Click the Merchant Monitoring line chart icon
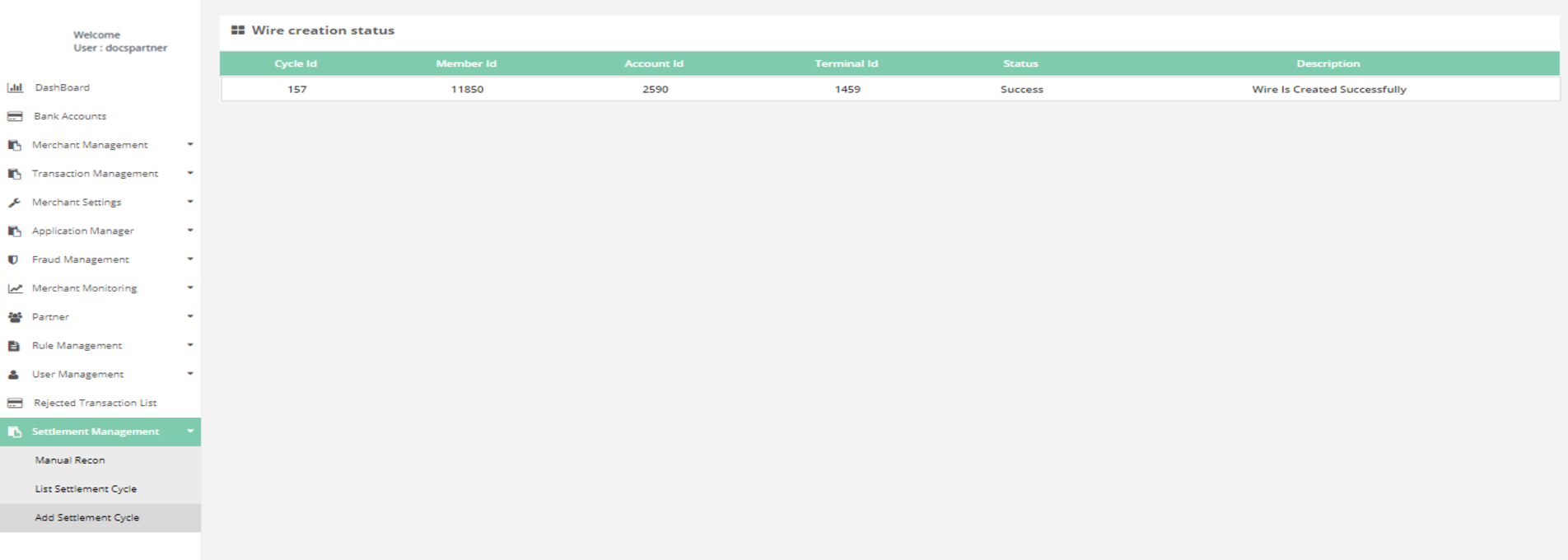This screenshot has width=1568, height=560. (x=15, y=288)
